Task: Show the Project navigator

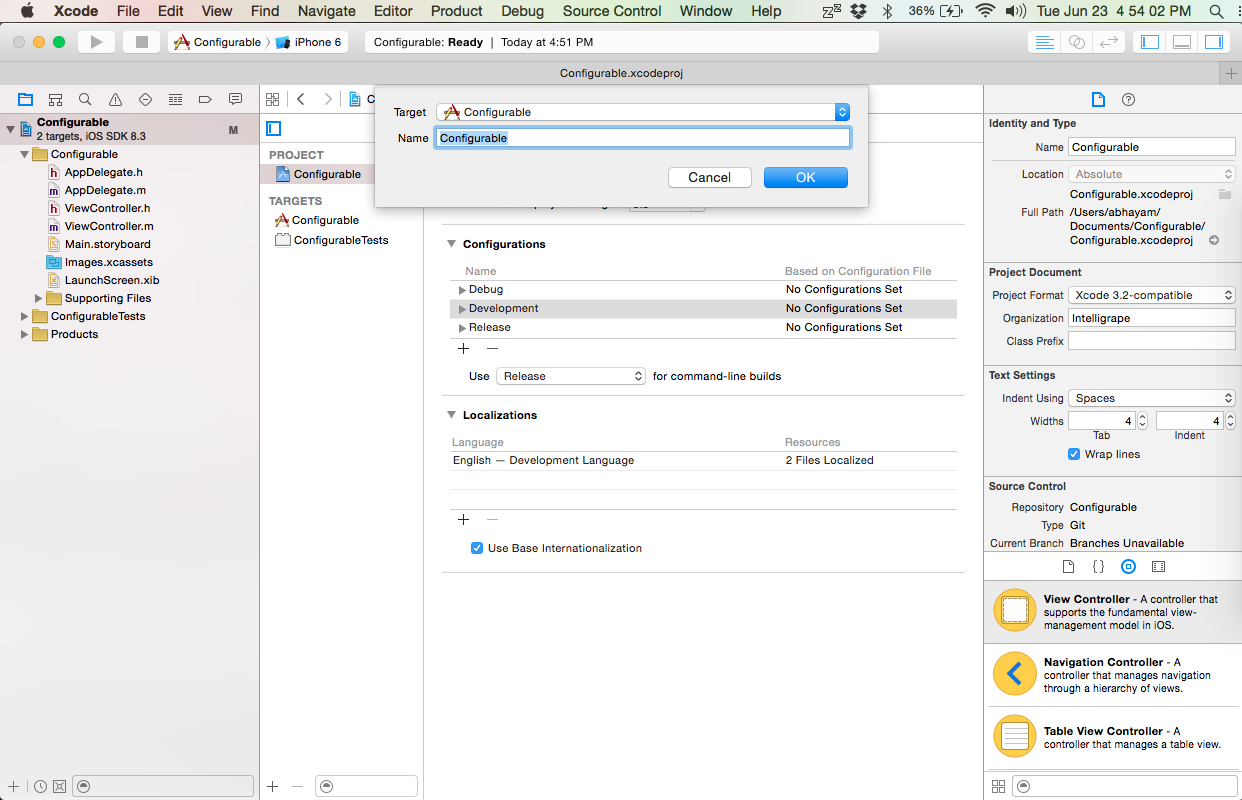Action: pyautogui.click(x=25, y=99)
